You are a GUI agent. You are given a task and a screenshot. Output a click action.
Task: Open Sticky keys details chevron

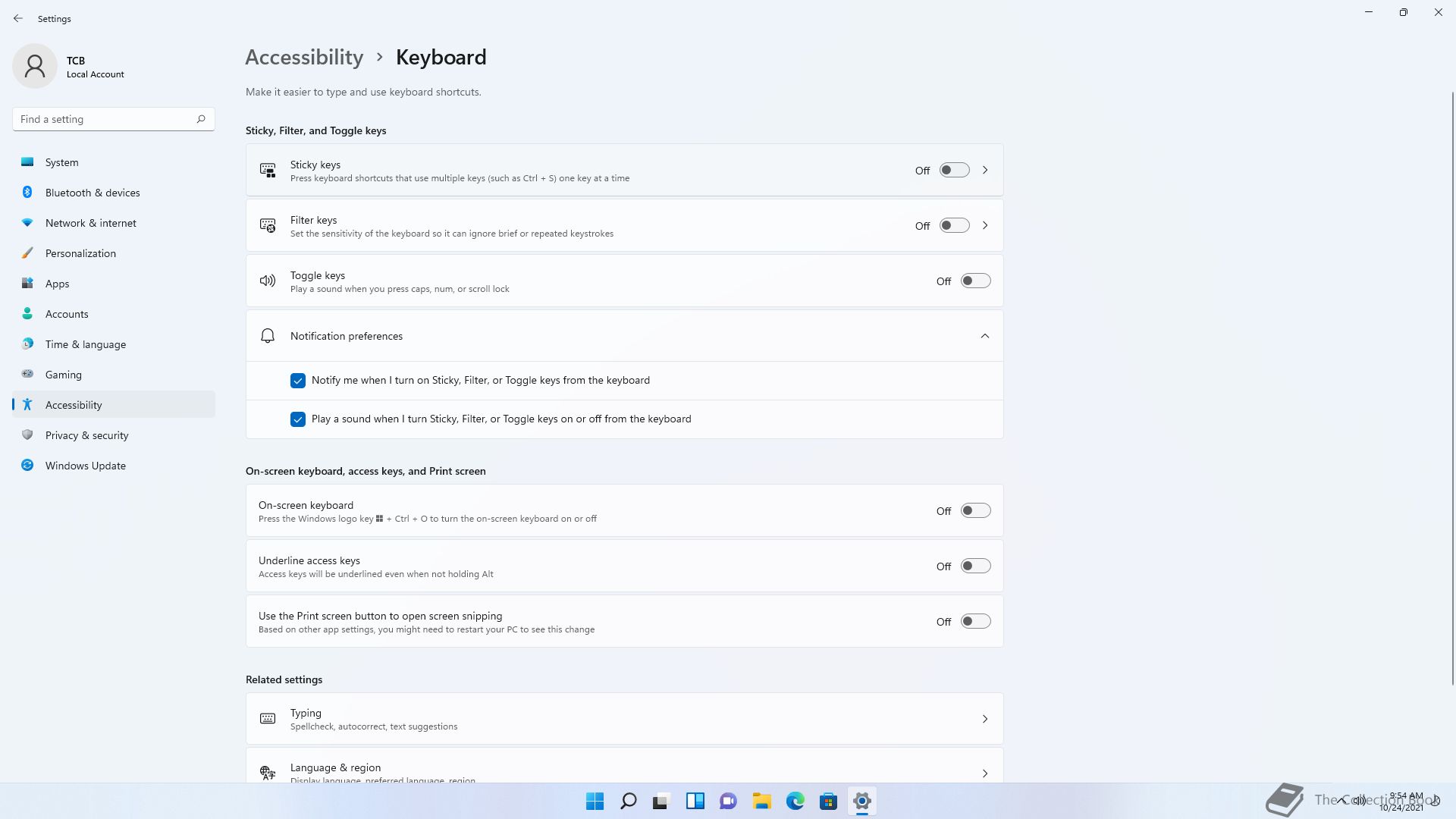pos(985,171)
